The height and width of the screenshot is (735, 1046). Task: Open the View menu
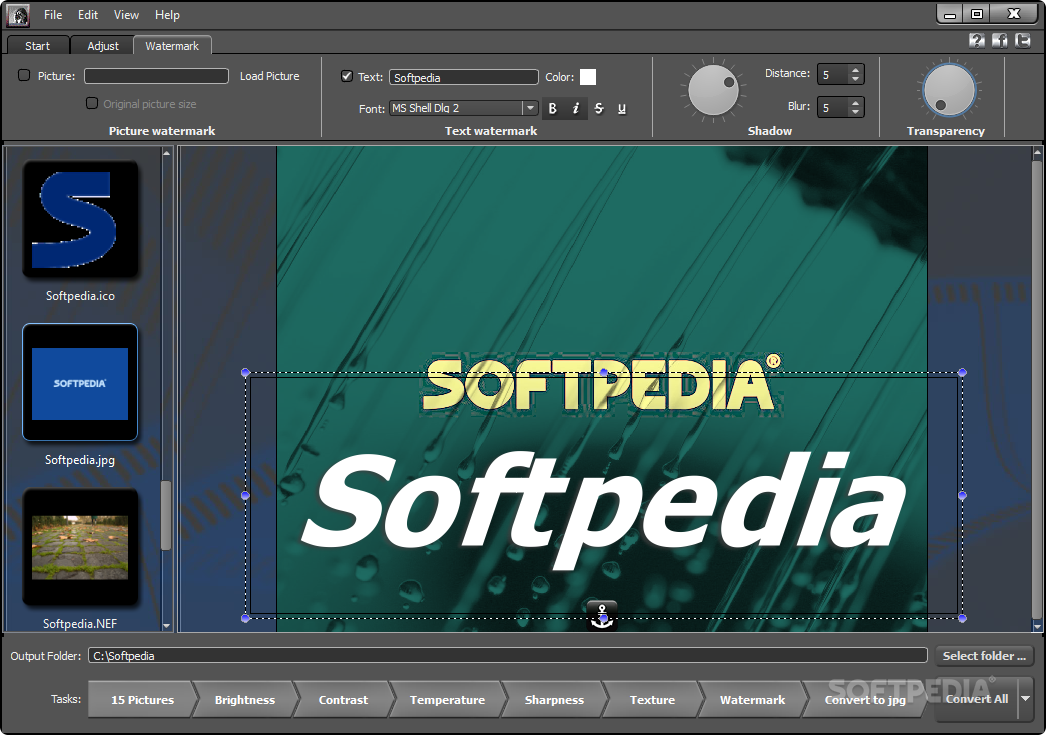(126, 15)
